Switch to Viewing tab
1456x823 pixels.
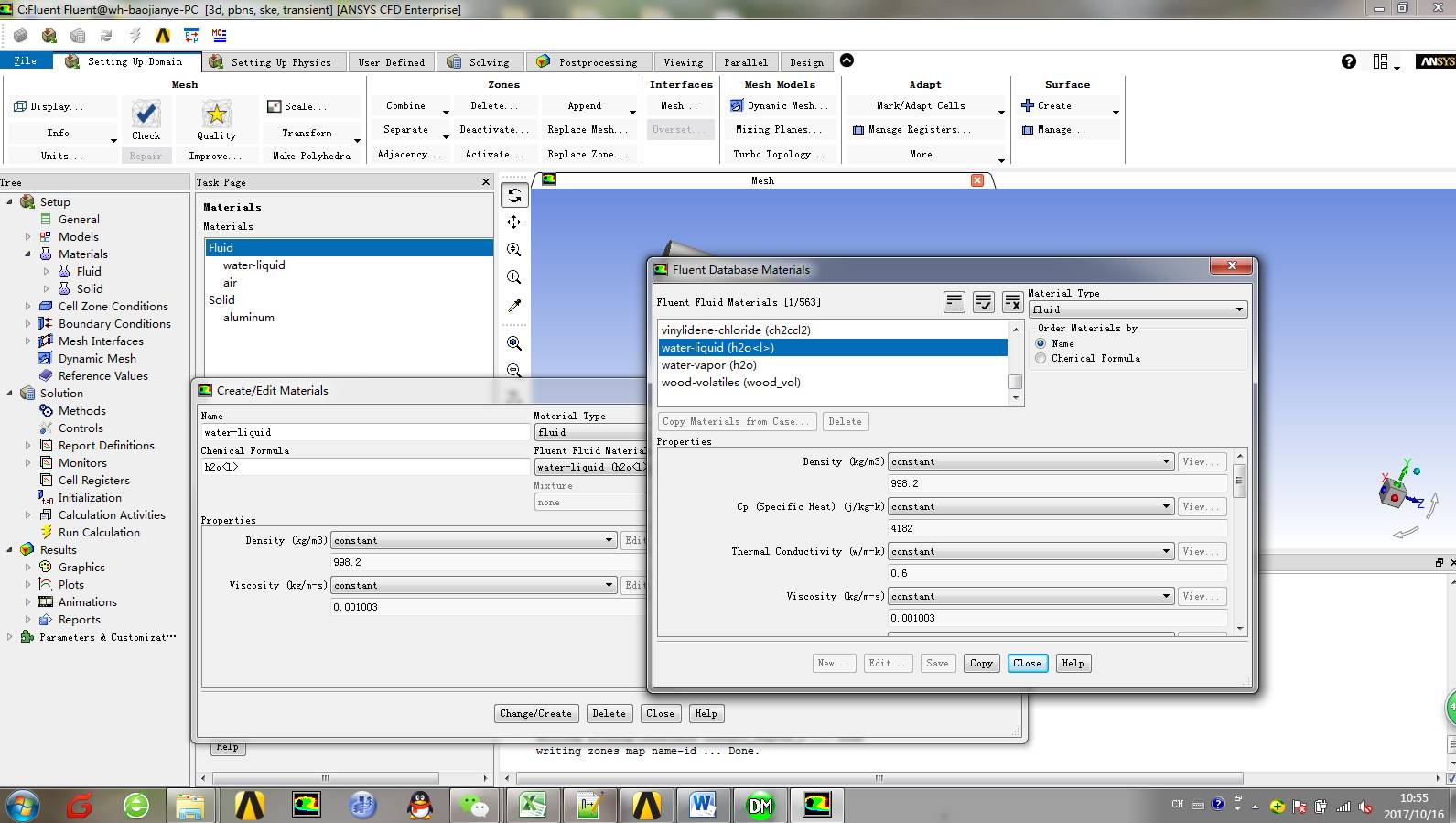click(683, 62)
